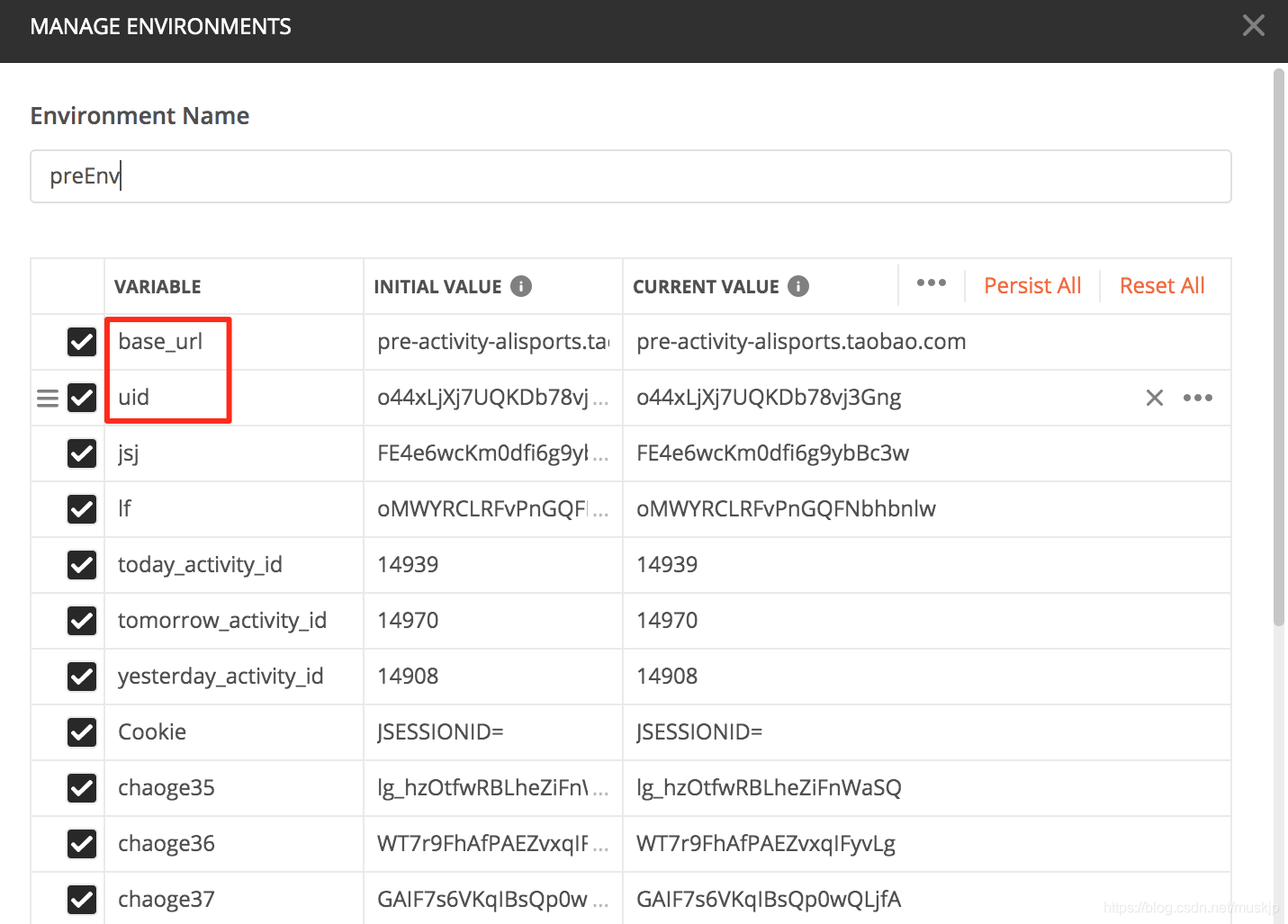
Task: Select the jsj variable name
Action: 128,453
